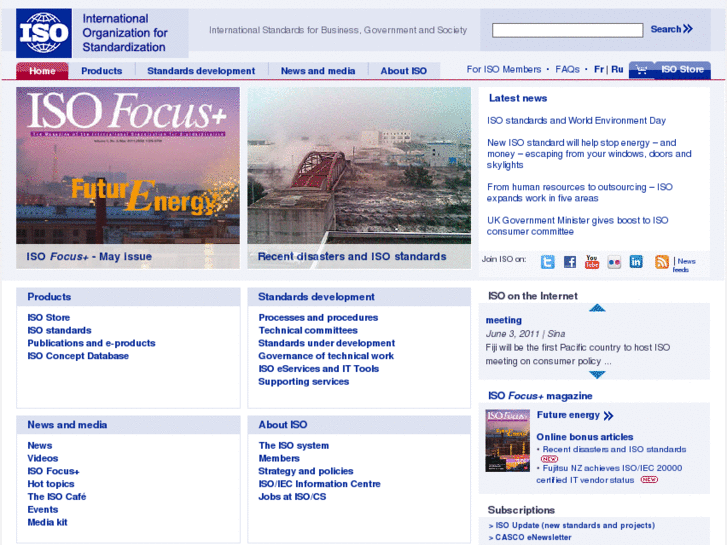The image size is (727, 545).
Task: Open Governance of technical work link
Action: point(326,356)
